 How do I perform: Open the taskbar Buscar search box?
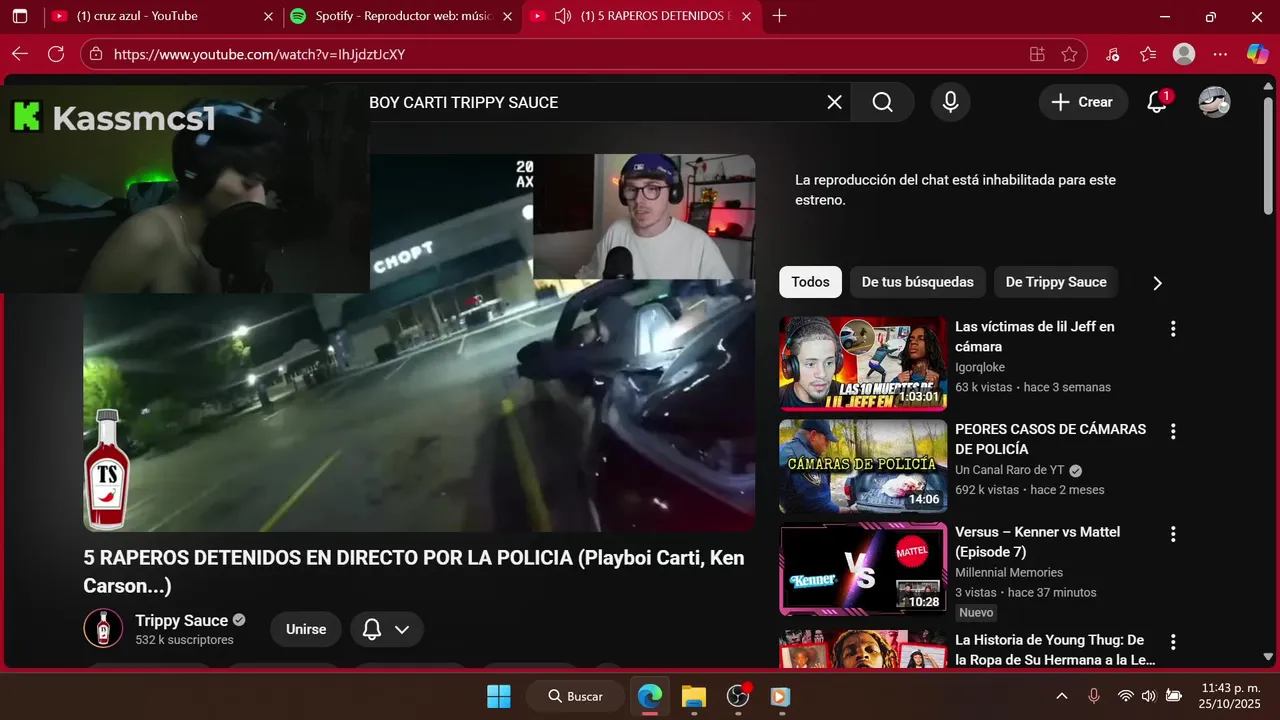coord(575,696)
